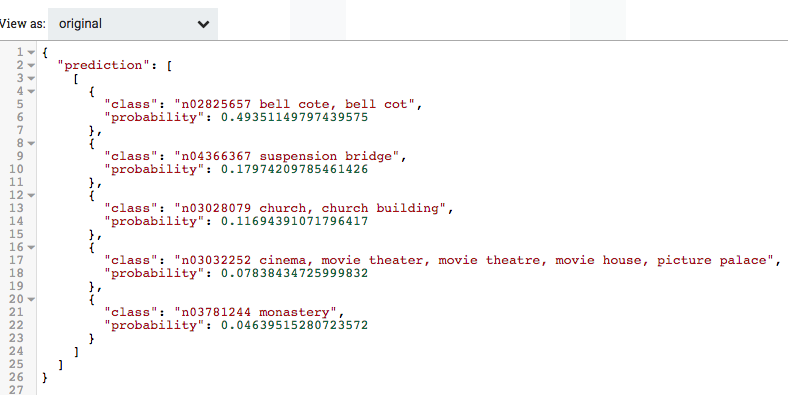Click the "n04366367 suspension bridge" class value
The image size is (788, 395).
click(287, 156)
